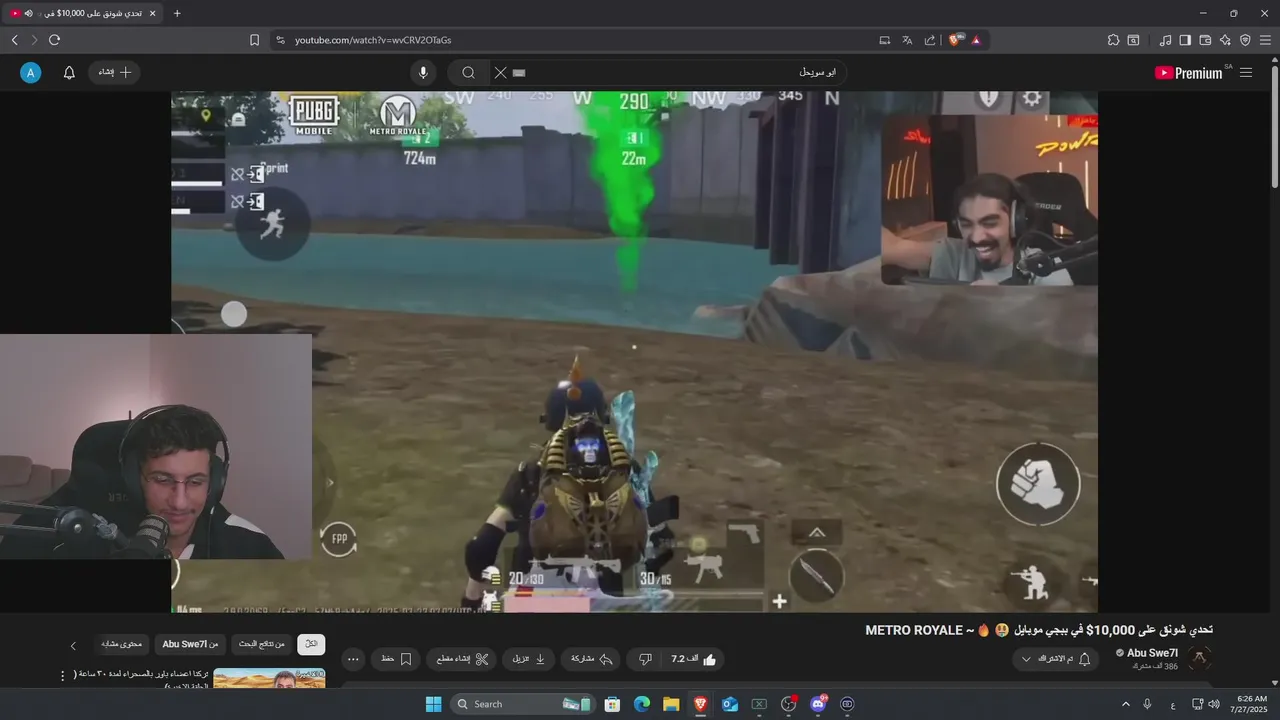Open Microsoft Store from taskbar
1280x720 pixels.
click(612, 704)
